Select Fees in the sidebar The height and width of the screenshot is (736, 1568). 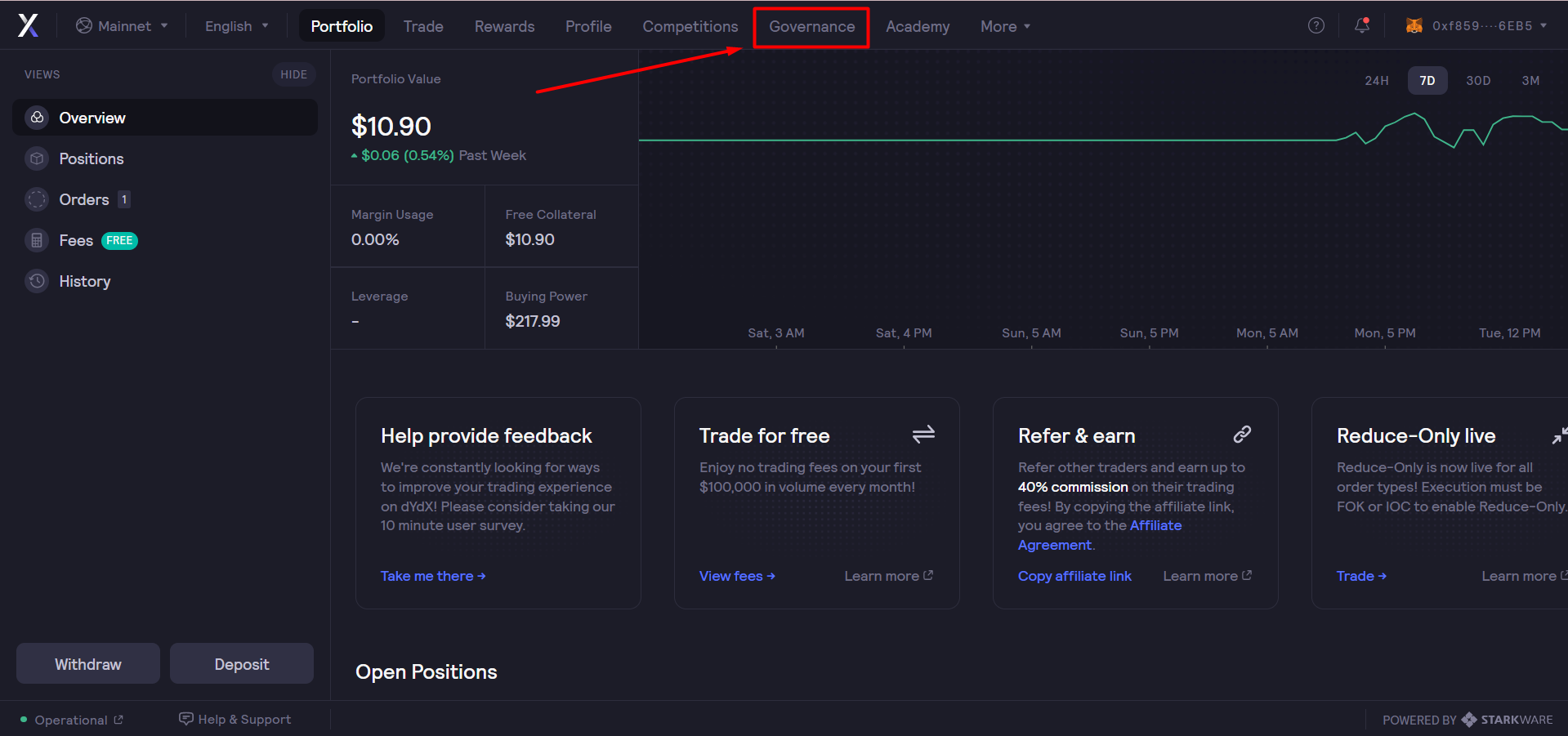click(x=165, y=240)
